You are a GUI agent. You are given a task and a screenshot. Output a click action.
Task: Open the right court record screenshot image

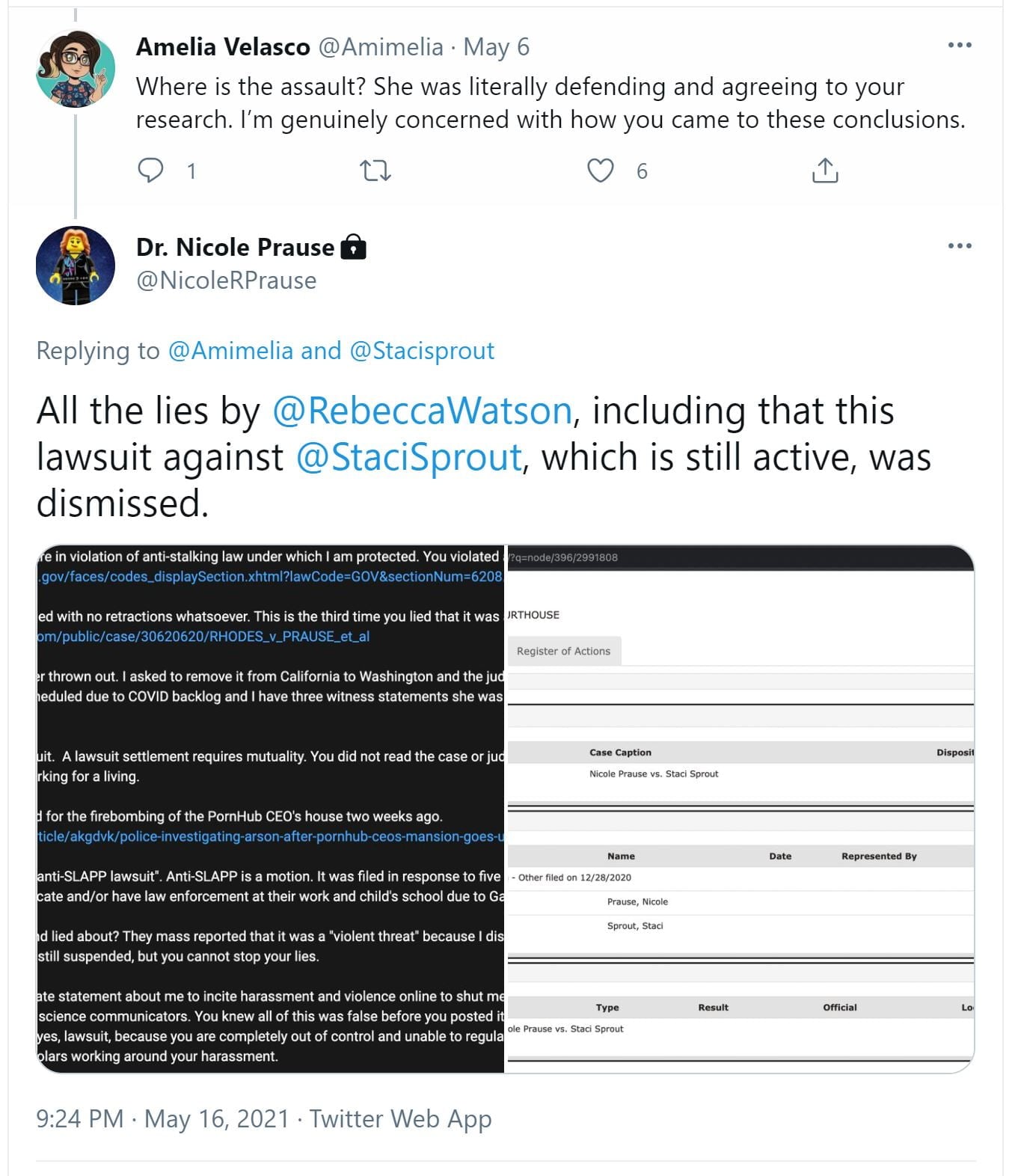(740, 809)
